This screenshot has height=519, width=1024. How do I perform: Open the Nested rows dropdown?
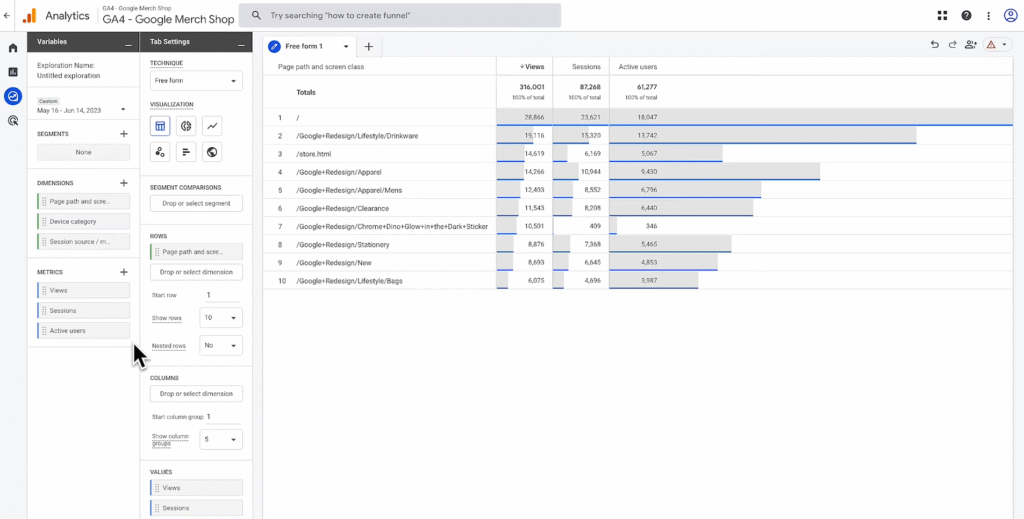[x=221, y=345]
